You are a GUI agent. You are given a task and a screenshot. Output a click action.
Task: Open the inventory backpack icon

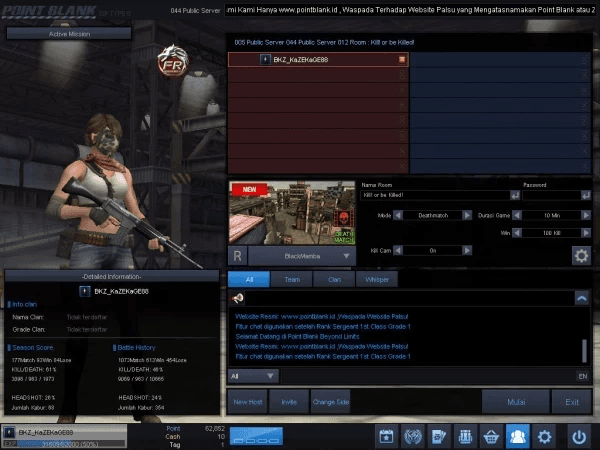465,436
